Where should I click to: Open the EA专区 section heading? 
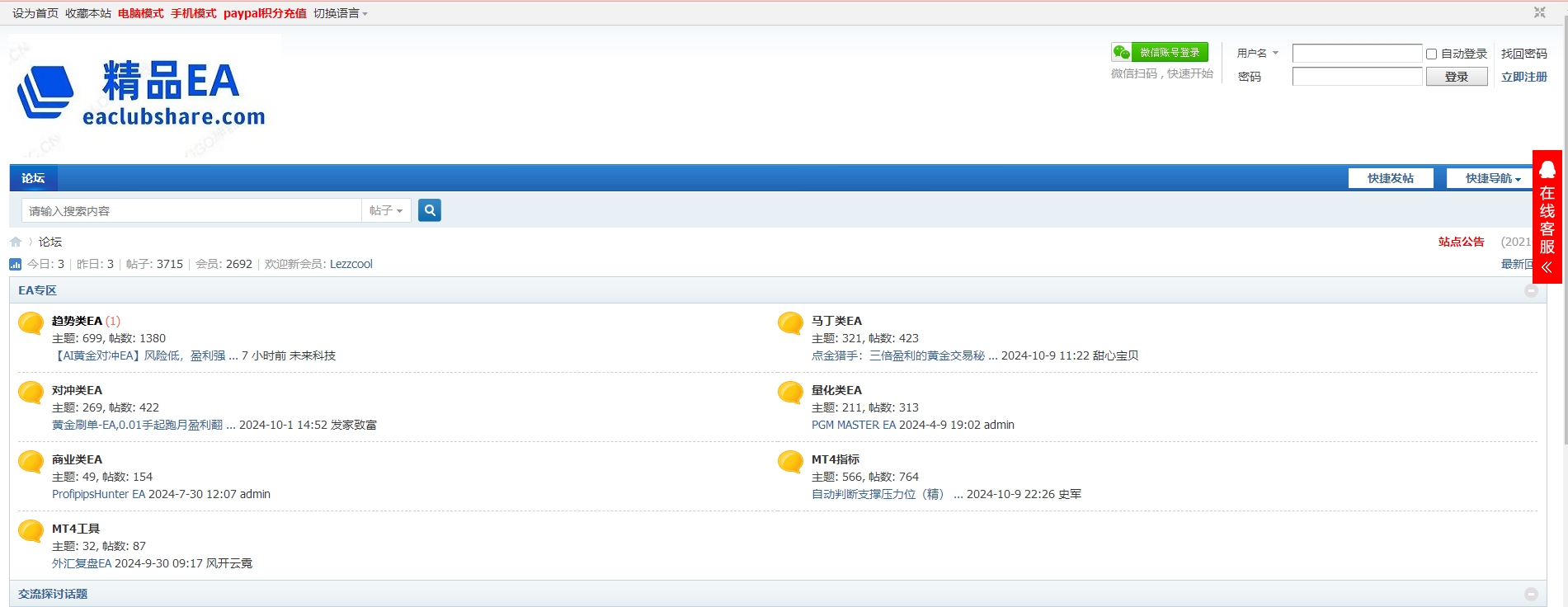coord(38,290)
